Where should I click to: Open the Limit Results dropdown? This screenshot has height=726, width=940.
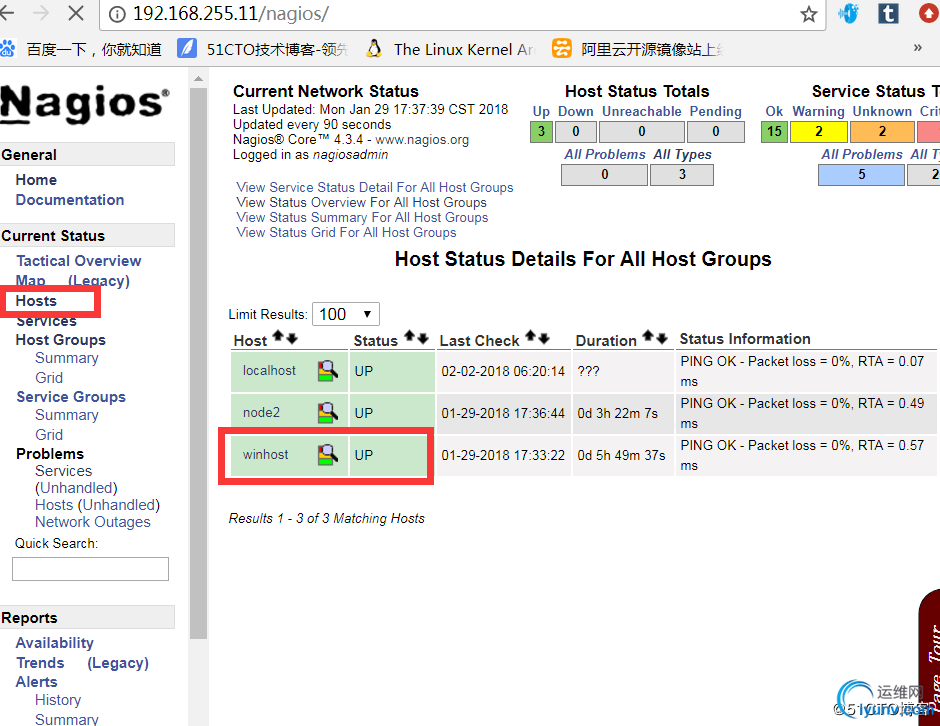[x=346, y=314]
